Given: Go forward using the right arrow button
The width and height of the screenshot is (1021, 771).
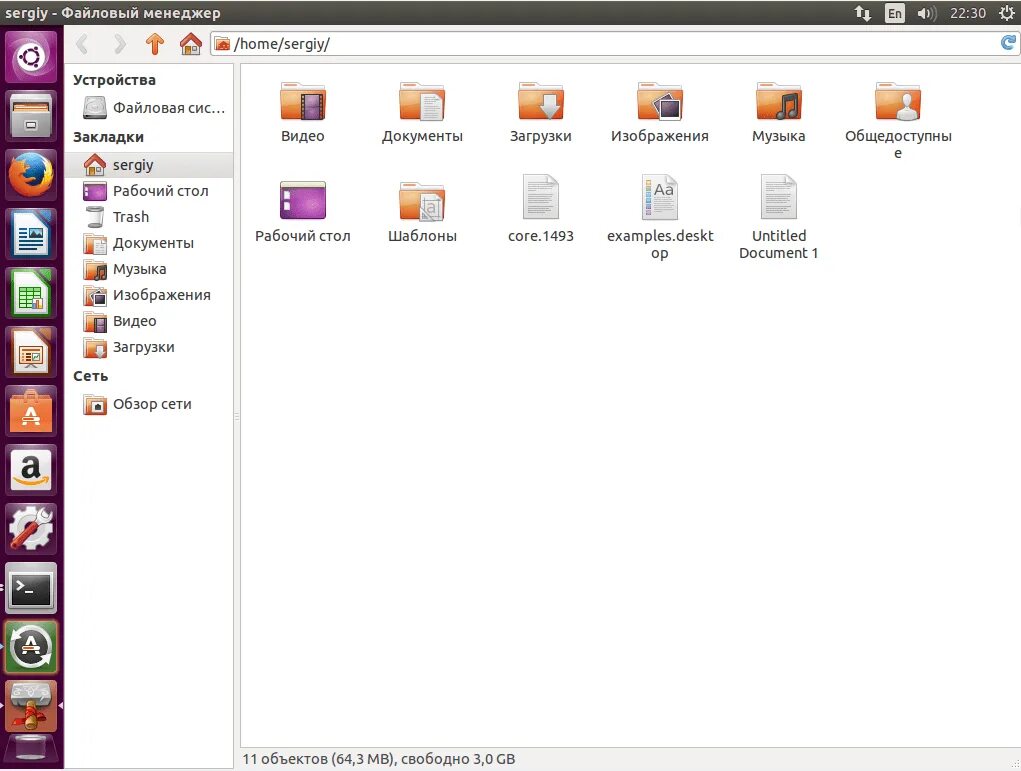Looking at the screenshot, I should click(x=119, y=44).
